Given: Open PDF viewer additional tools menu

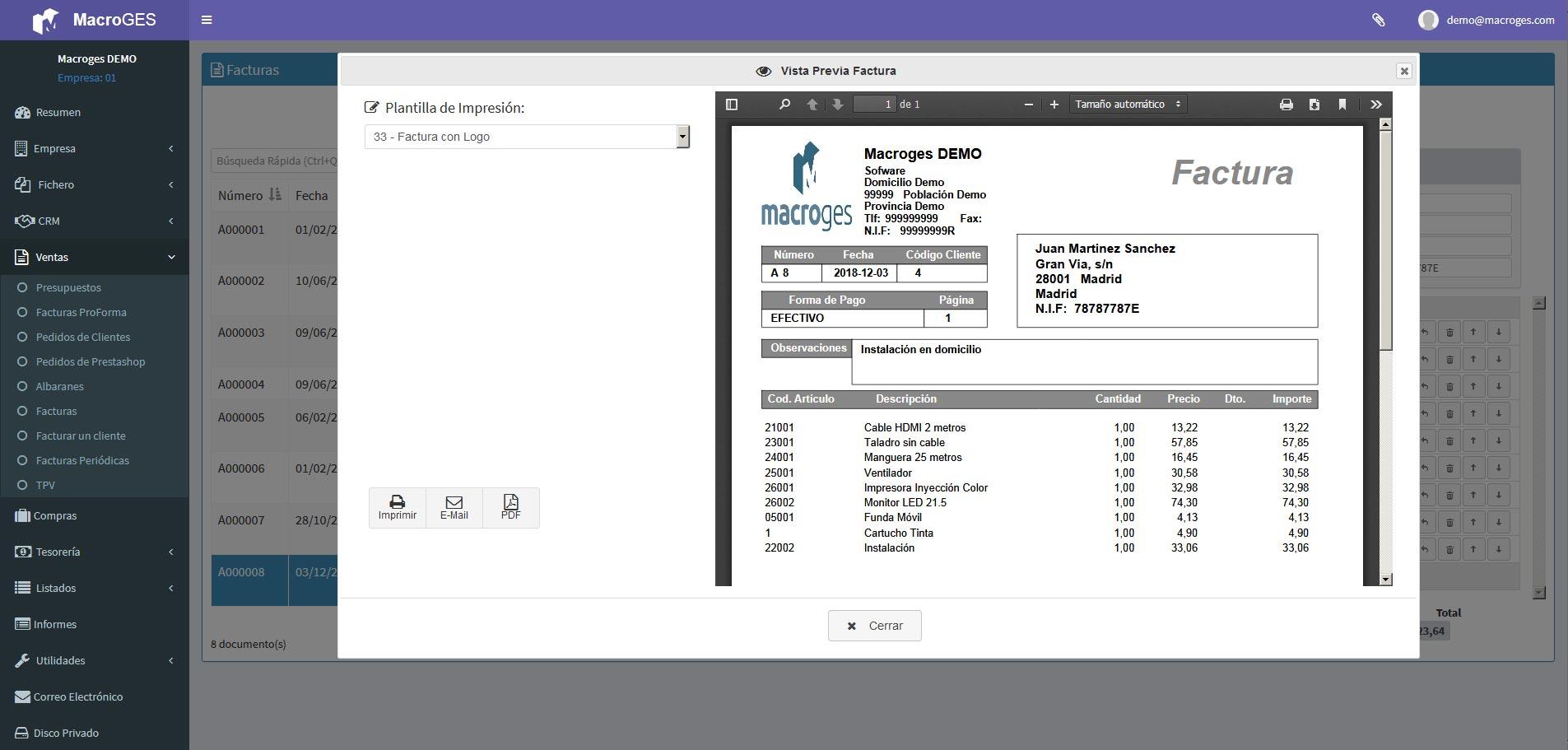Looking at the screenshot, I should coord(1375,105).
